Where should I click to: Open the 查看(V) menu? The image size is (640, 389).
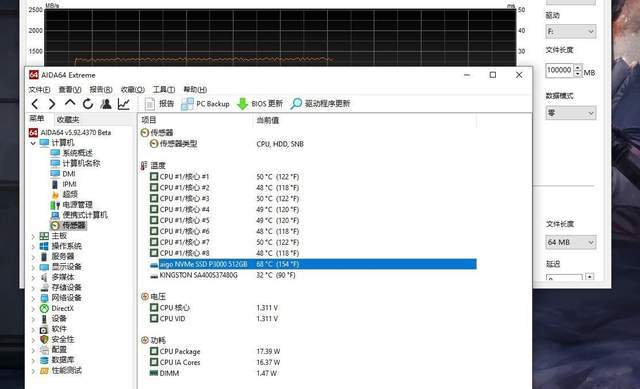point(70,89)
